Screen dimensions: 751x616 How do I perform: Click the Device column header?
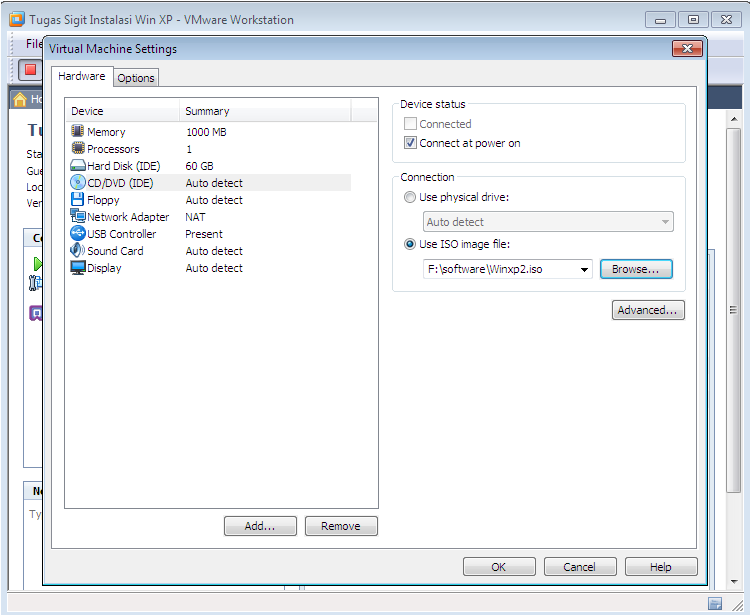123,111
